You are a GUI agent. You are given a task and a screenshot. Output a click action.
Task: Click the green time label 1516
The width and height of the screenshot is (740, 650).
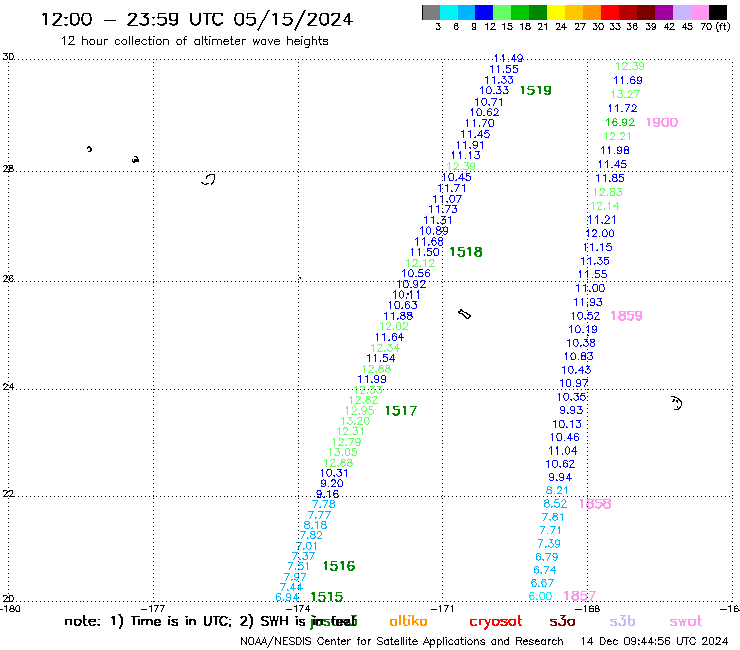pyautogui.click(x=339, y=566)
